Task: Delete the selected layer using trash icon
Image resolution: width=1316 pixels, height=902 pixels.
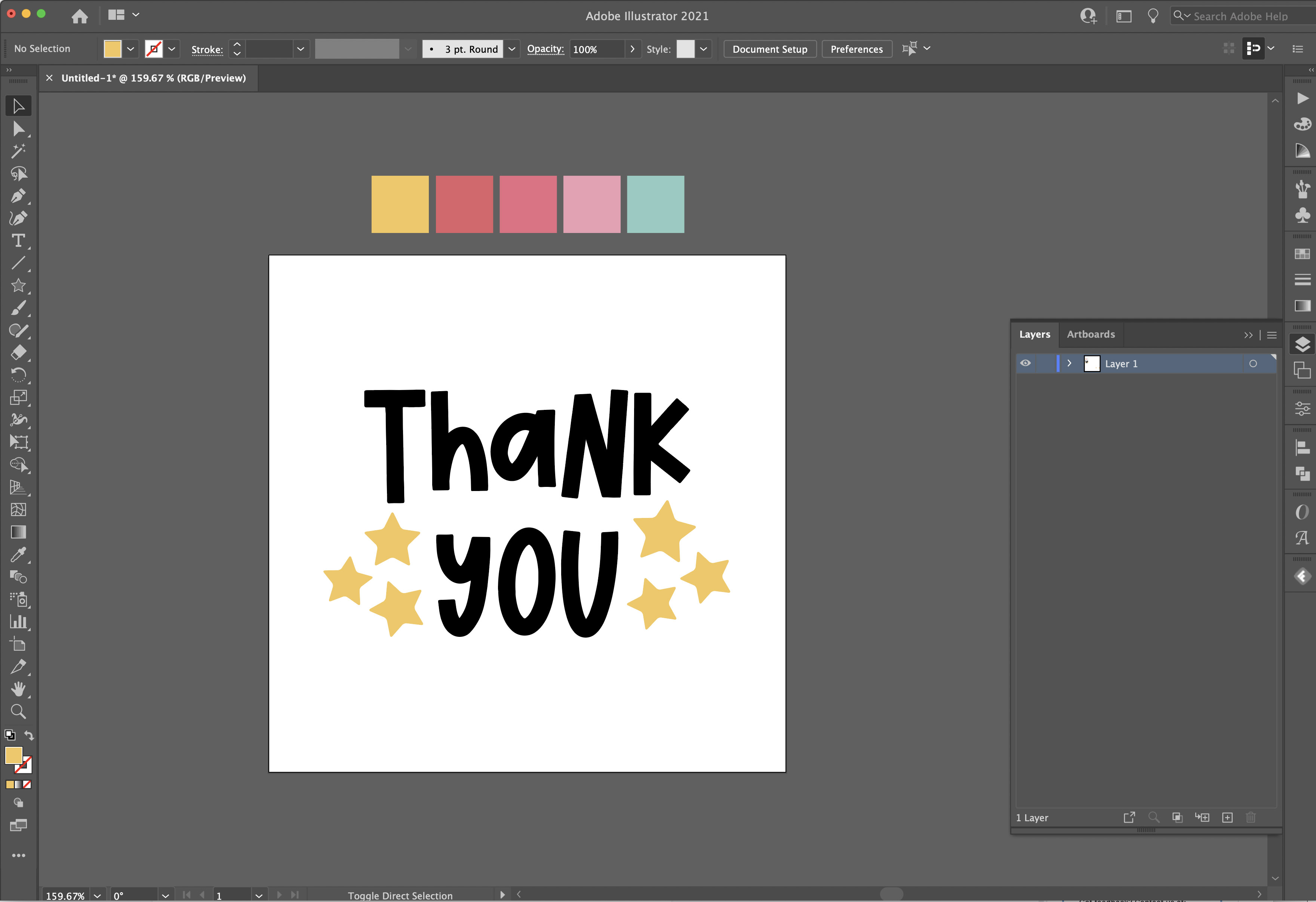Action: (x=1251, y=817)
